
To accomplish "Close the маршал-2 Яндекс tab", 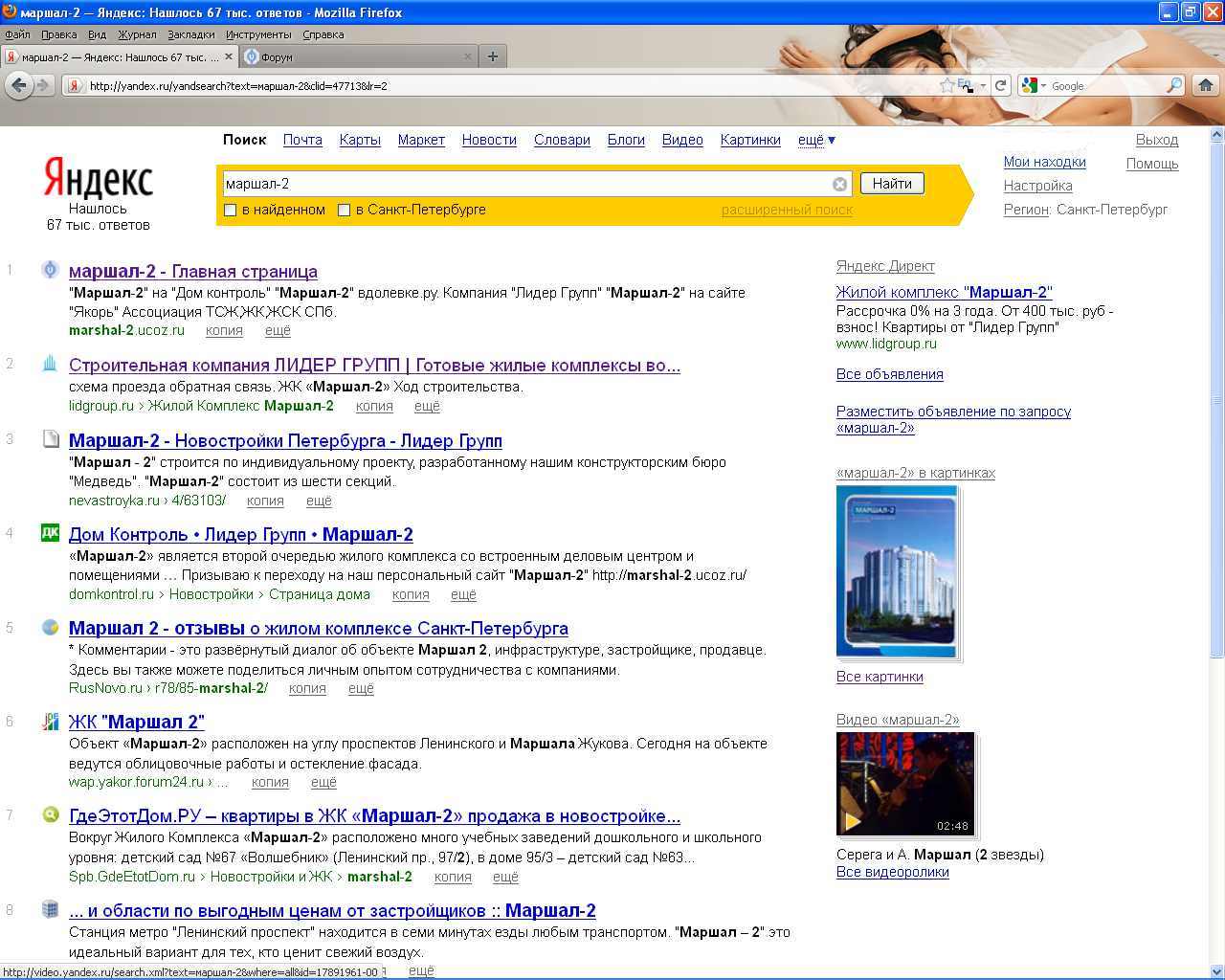I will point(228,56).
